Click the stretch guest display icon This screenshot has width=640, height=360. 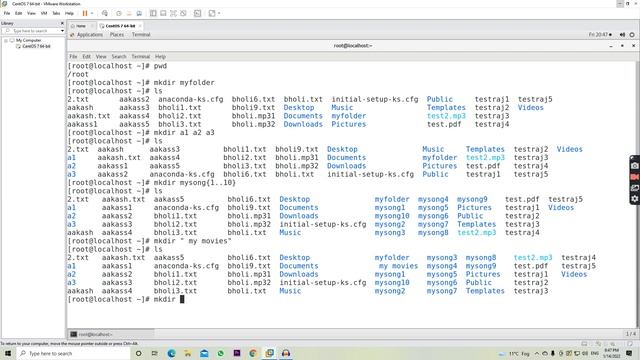tap(212, 13)
